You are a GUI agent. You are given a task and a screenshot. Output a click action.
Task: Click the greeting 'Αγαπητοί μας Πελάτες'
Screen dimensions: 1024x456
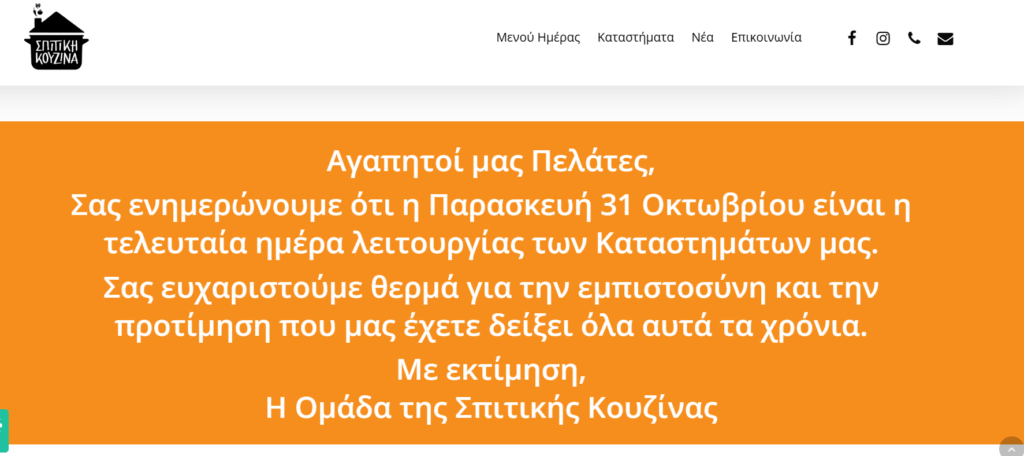click(x=491, y=161)
